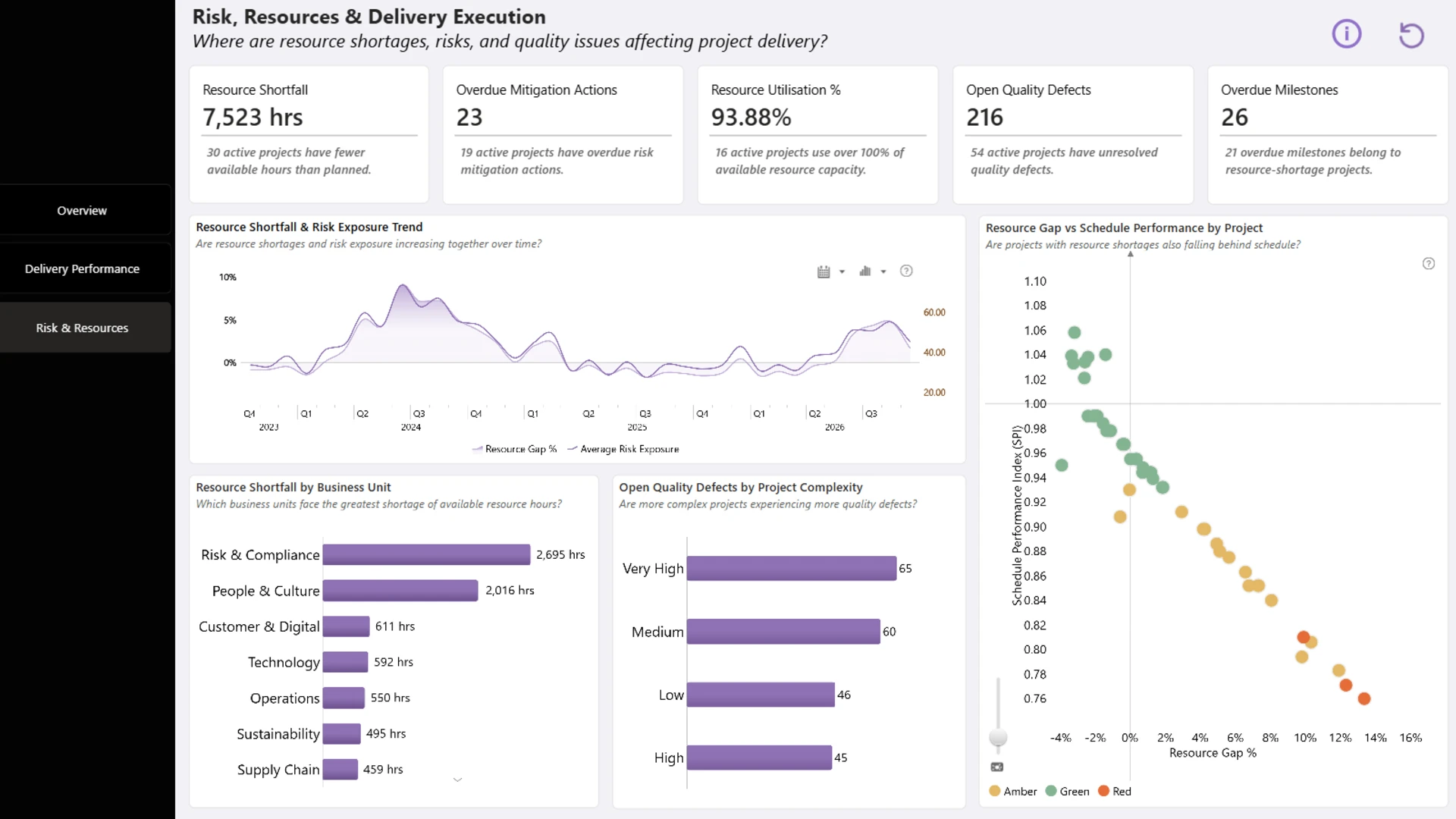The height and width of the screenshot is (819, 1456).
Task: Toggle the Red legend item
Action: [1115, 791]
